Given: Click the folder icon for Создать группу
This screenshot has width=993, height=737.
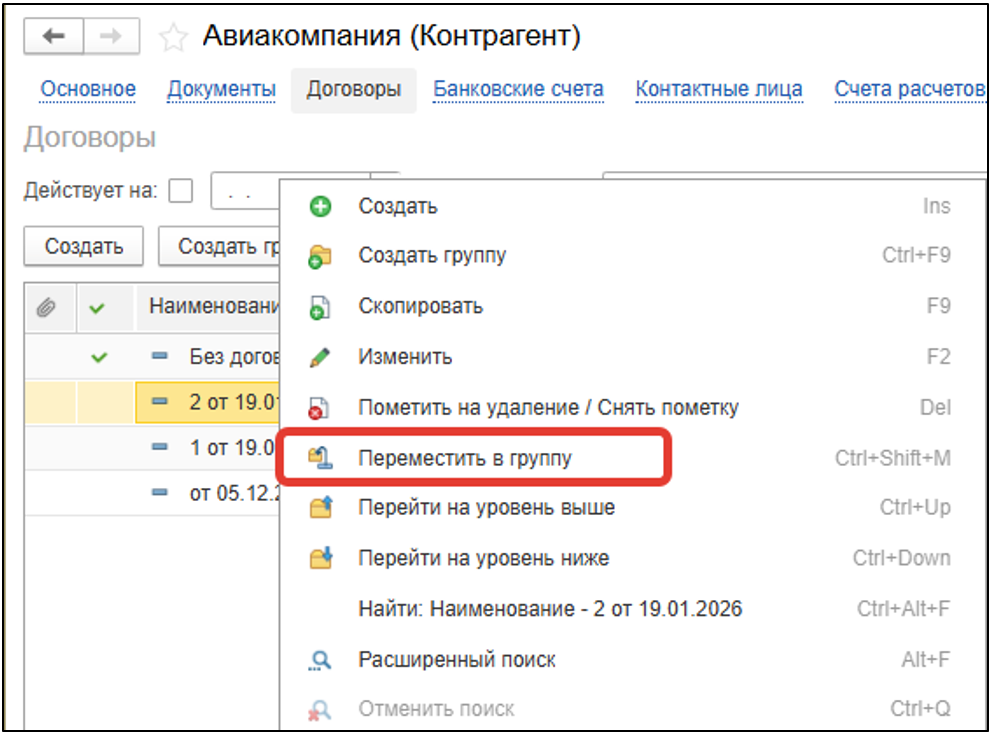Looking at the screenshot, I should click(320, 256).
